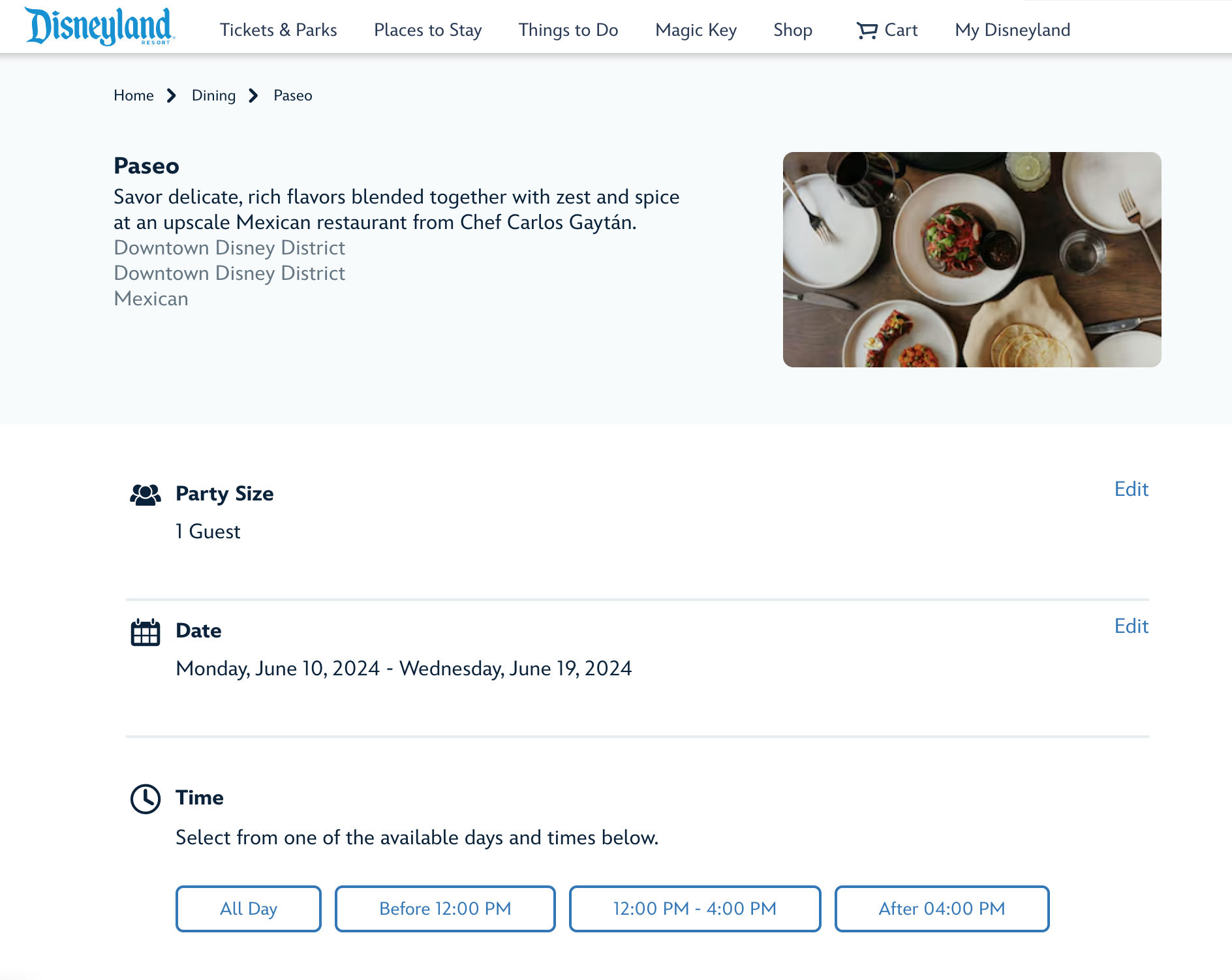
Task: Click the Party Size guests icon
Action: click(x=145, y=495)
